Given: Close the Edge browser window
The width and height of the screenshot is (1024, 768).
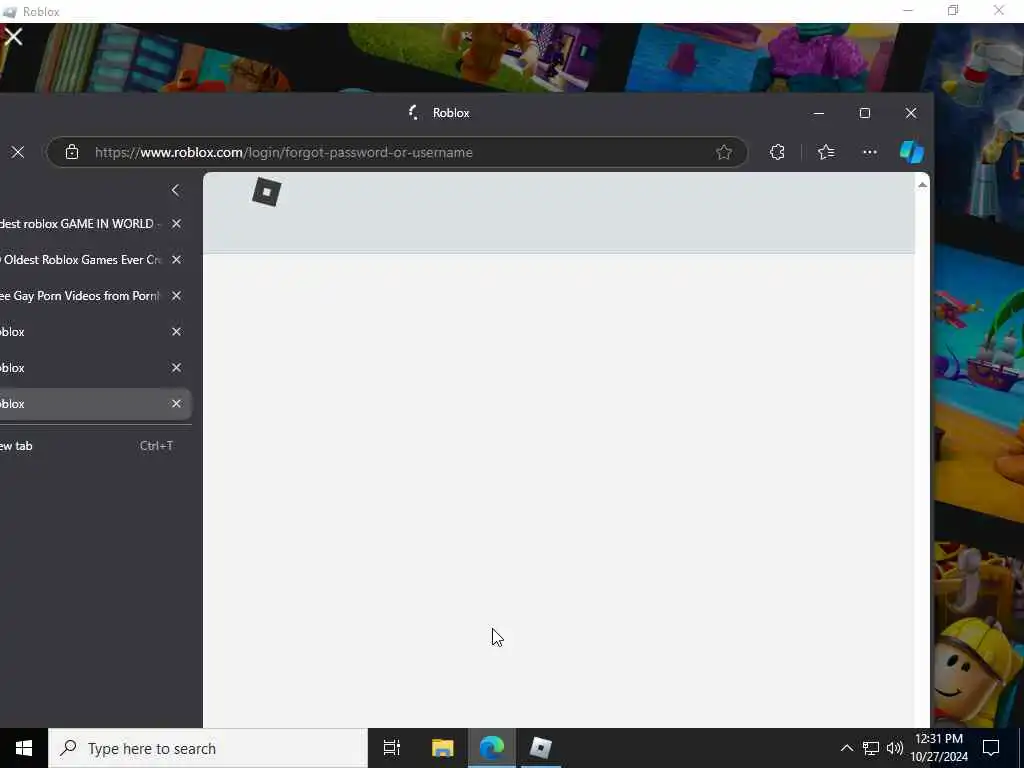Looking at the screenshot, I should [x=911, y=113].
